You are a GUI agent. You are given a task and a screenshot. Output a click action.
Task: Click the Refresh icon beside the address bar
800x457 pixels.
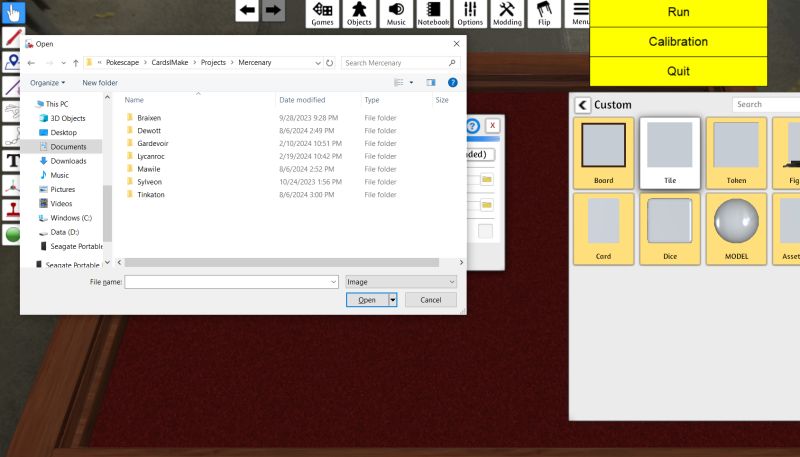(330, 63)
